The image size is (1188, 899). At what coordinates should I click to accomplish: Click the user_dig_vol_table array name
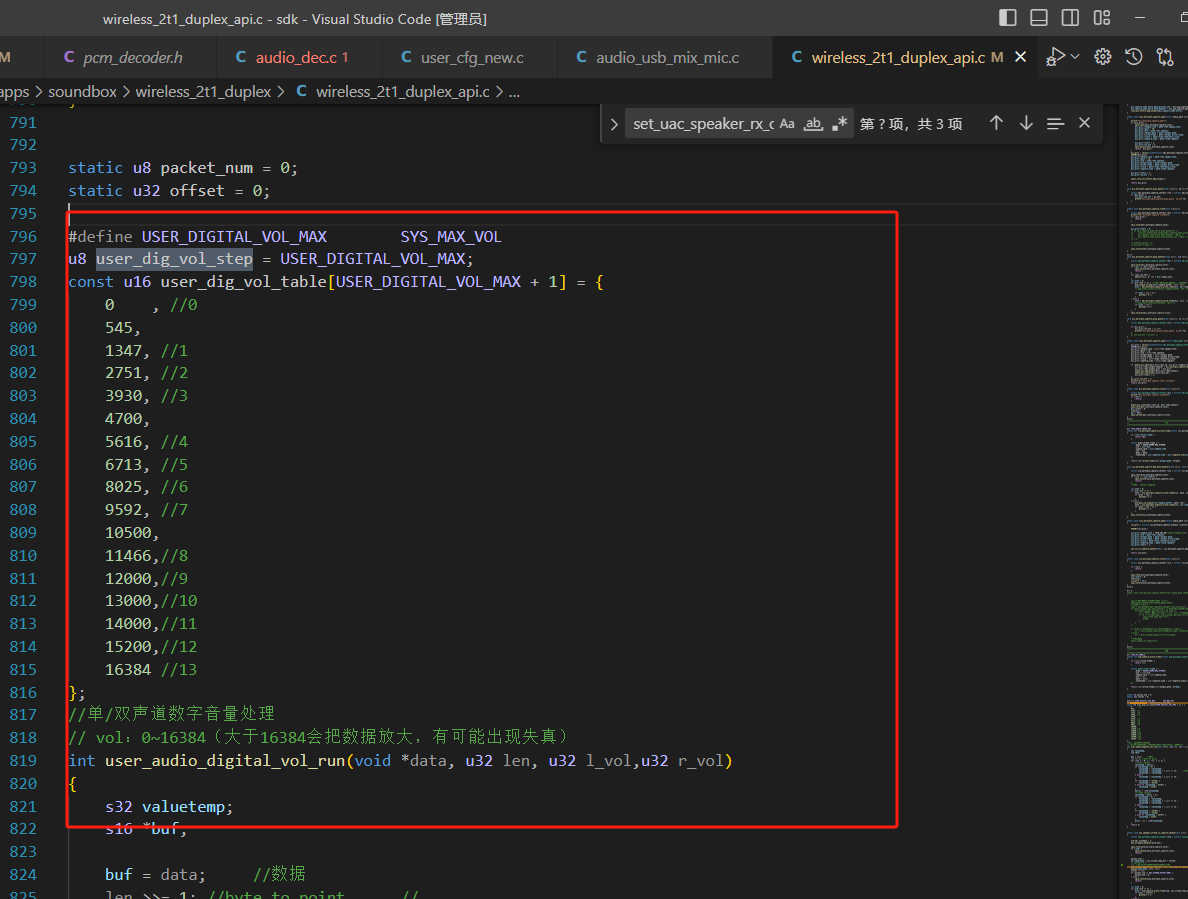[x=243, y=282]
